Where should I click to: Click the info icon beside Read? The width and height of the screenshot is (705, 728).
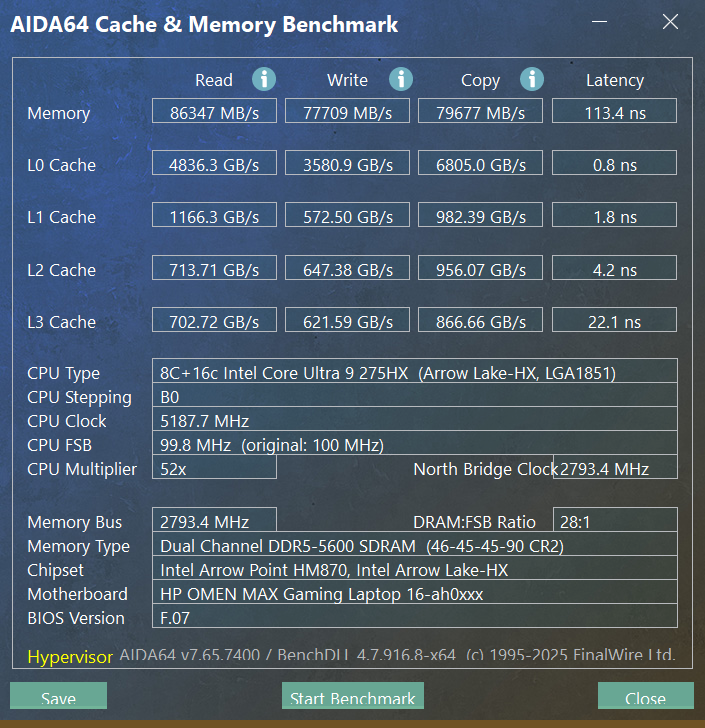264,79
